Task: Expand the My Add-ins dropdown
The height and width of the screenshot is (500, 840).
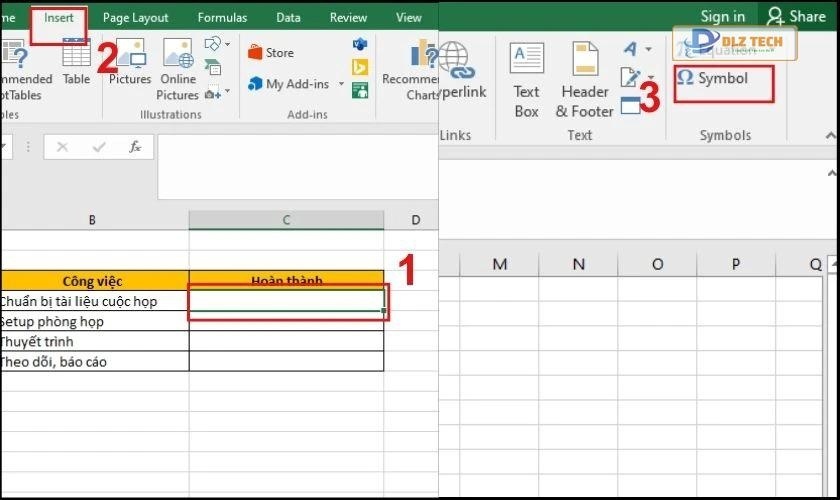Action: pyautogui.click(x=341, y=84)
